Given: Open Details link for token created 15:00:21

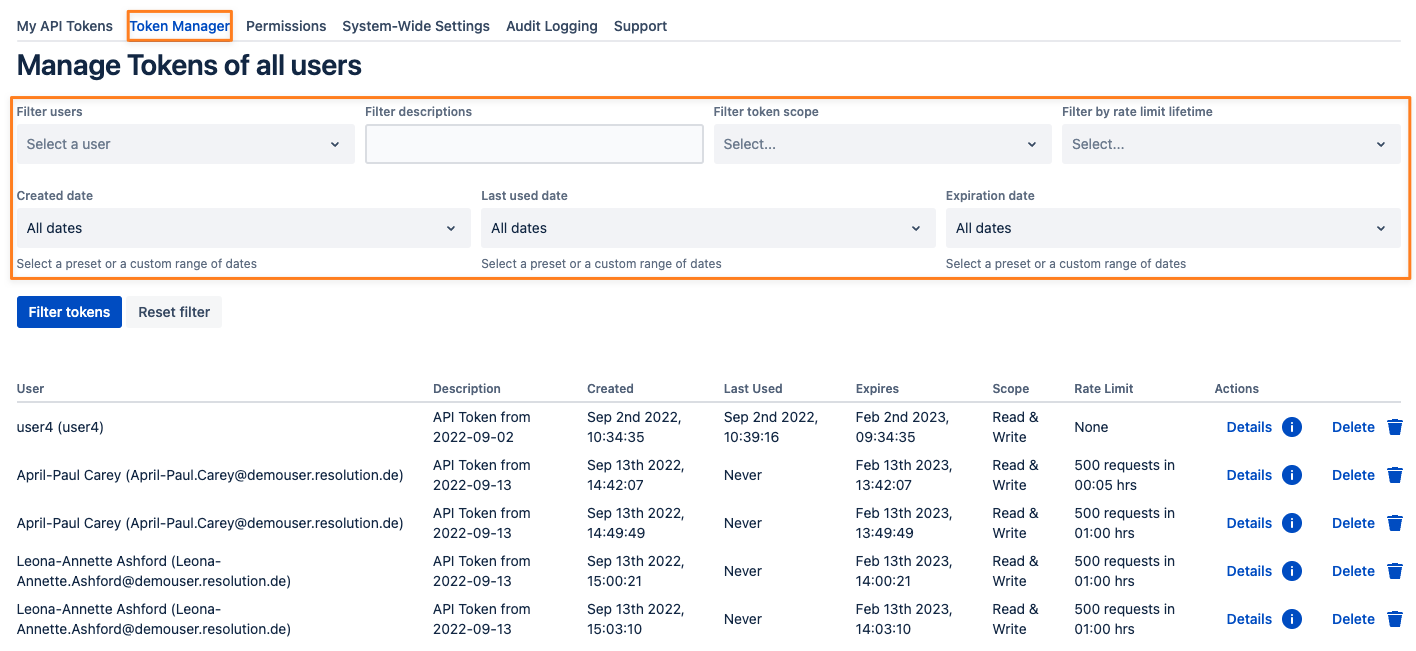Looking at the screenshot, I should (1249, 571).
